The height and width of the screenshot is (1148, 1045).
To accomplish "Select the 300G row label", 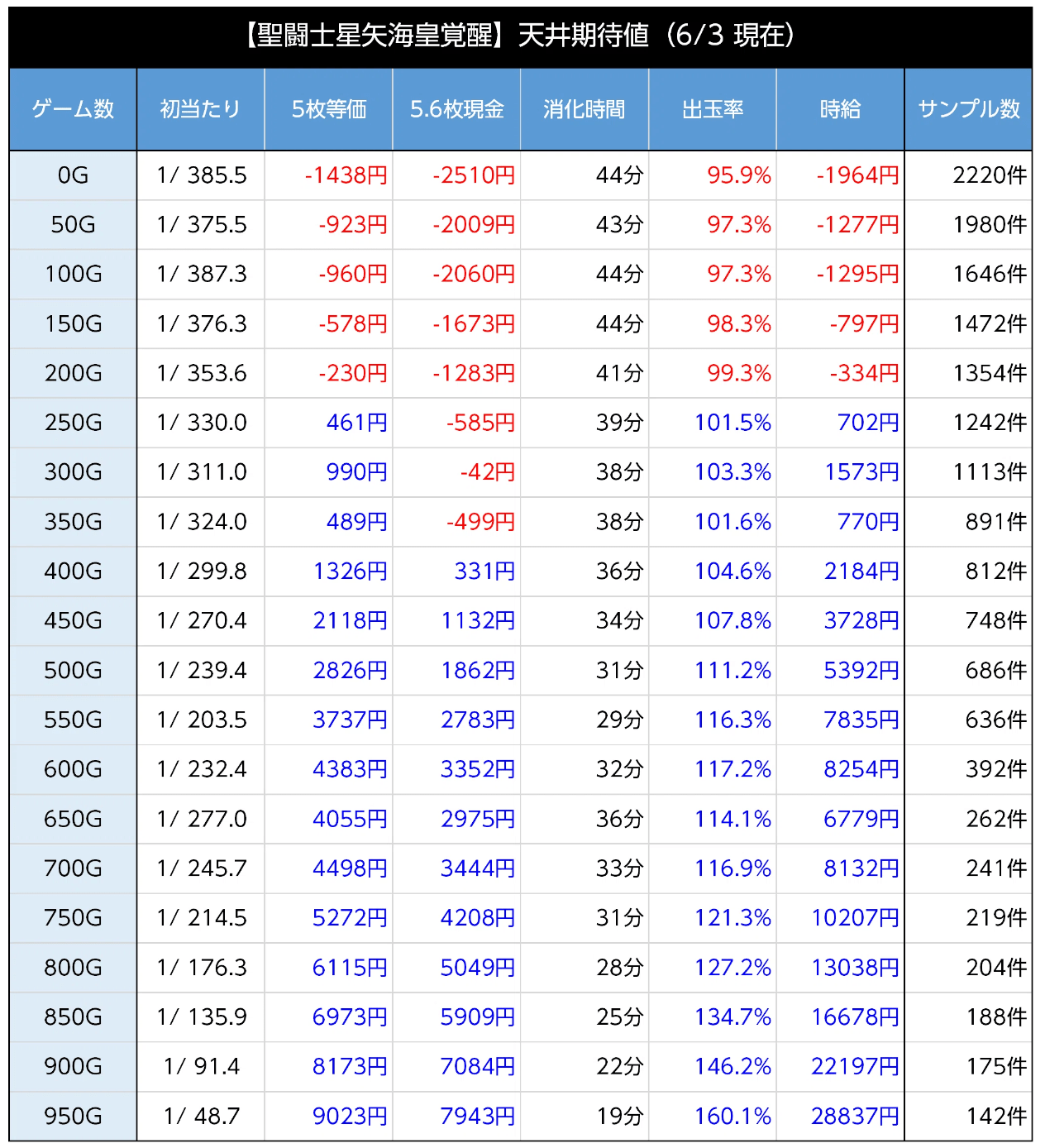I will tap(73, 472).
